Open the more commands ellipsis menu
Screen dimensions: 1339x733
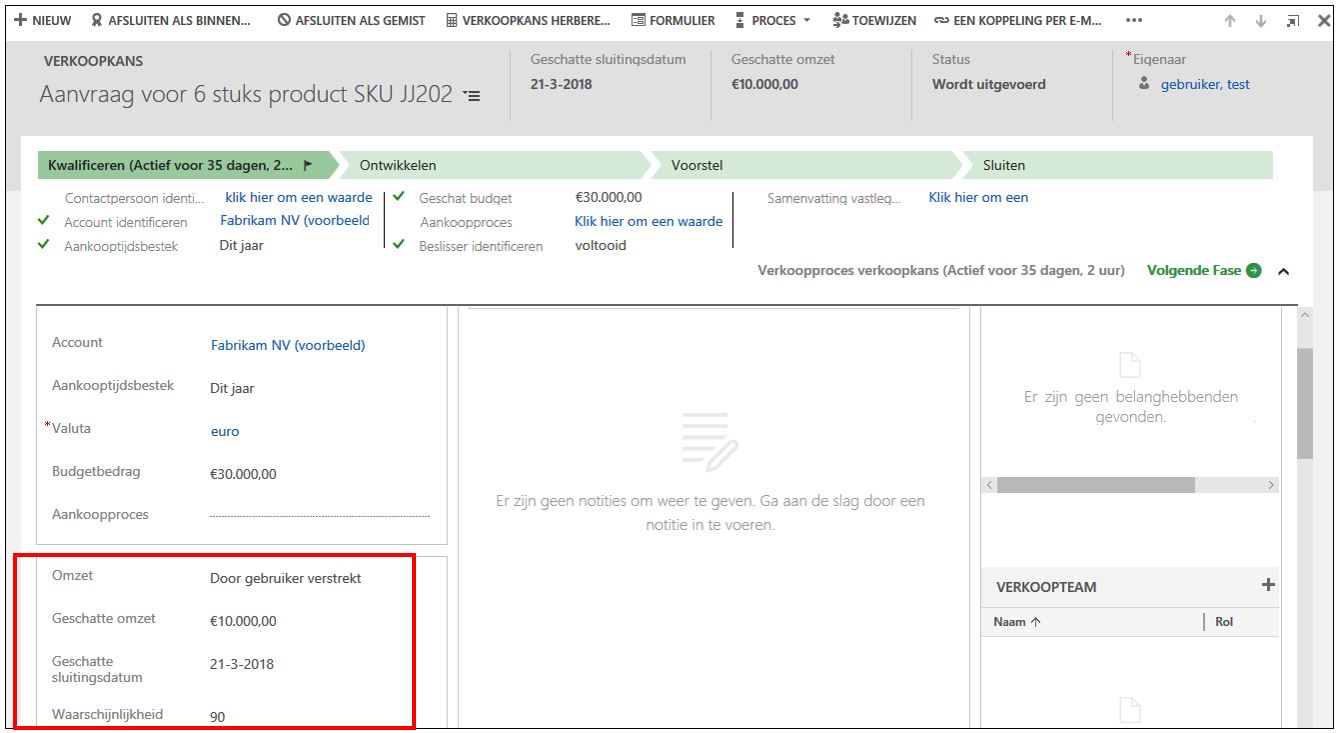[1133, 20]
